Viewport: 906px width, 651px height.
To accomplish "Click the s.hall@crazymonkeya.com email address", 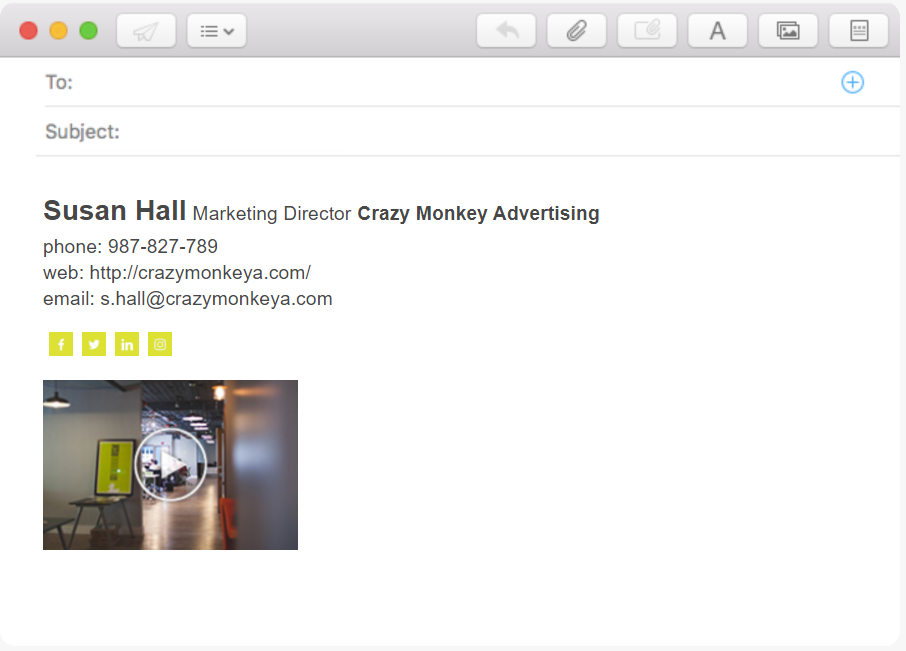I will tap(216, 299).
